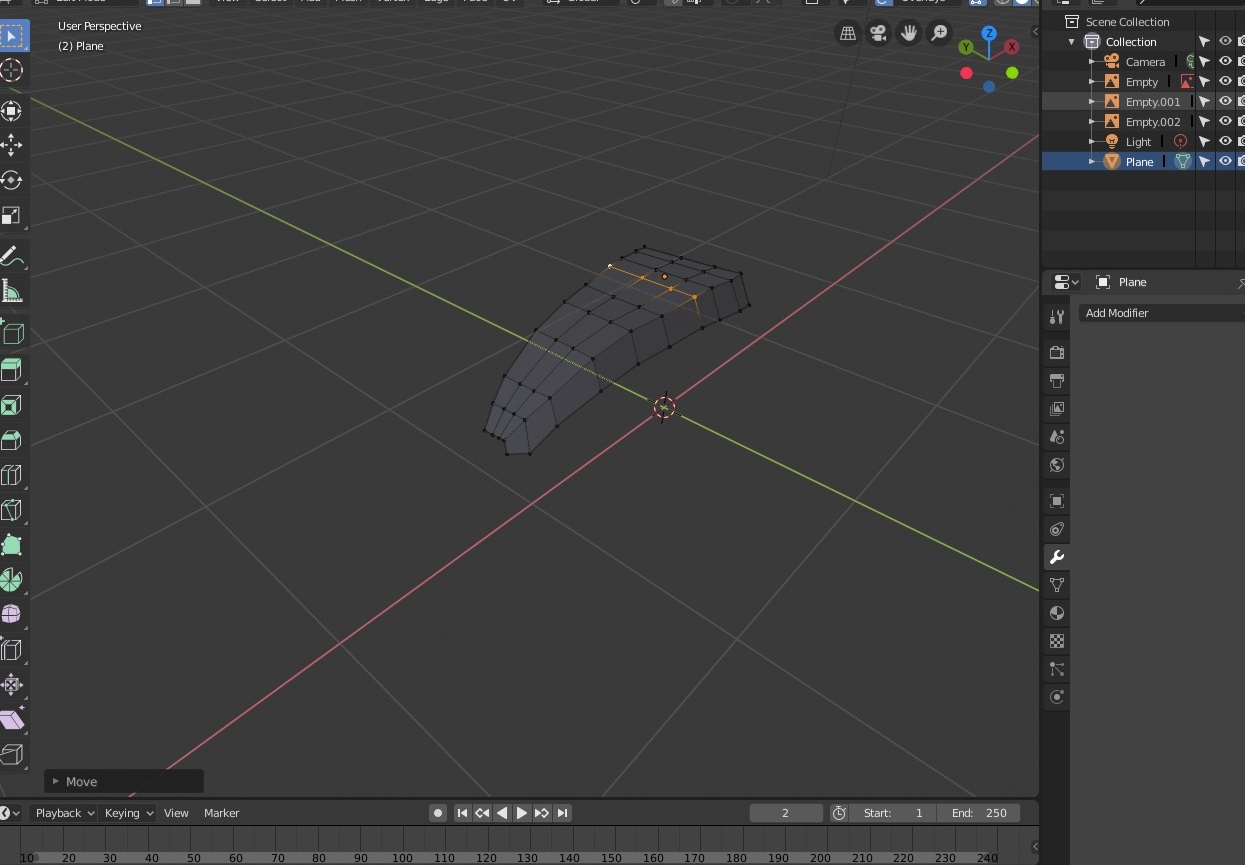Choose the Poly Build tool
Image resolution: width=1245 pixels, height=865 pixels.
[x=12, y=545]
